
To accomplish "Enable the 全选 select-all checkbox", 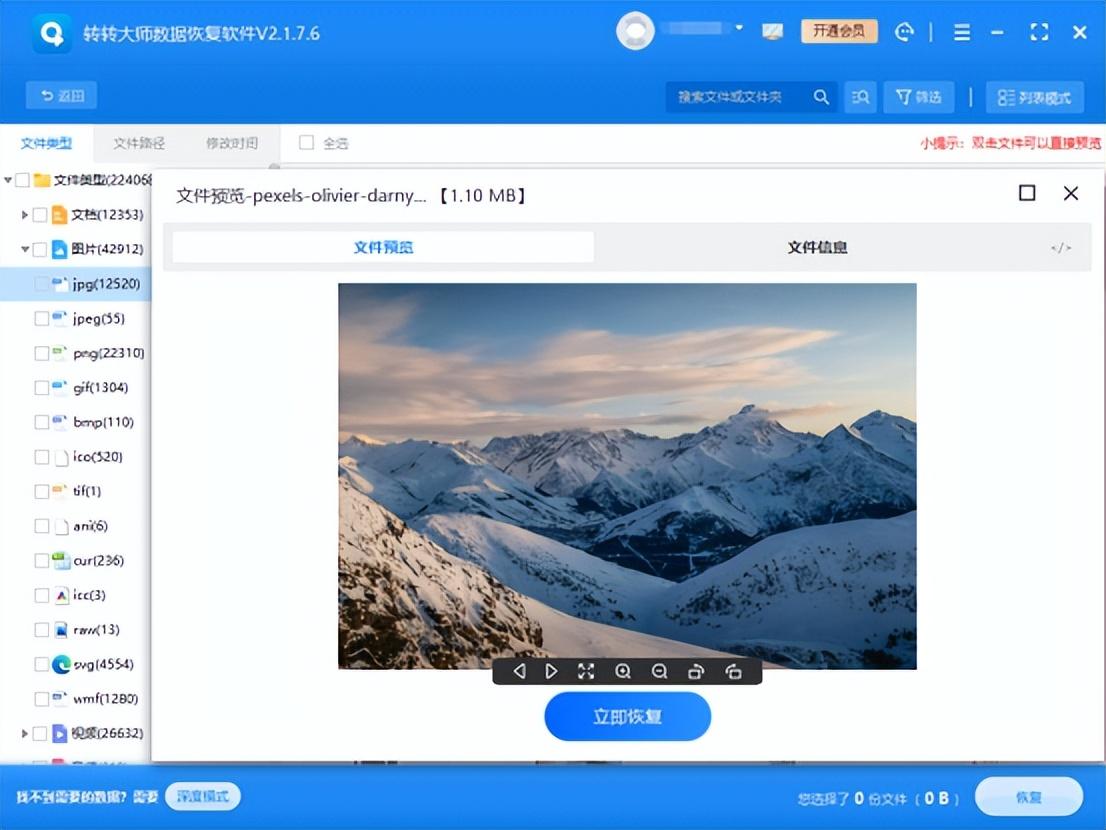I will pos(307,143).
